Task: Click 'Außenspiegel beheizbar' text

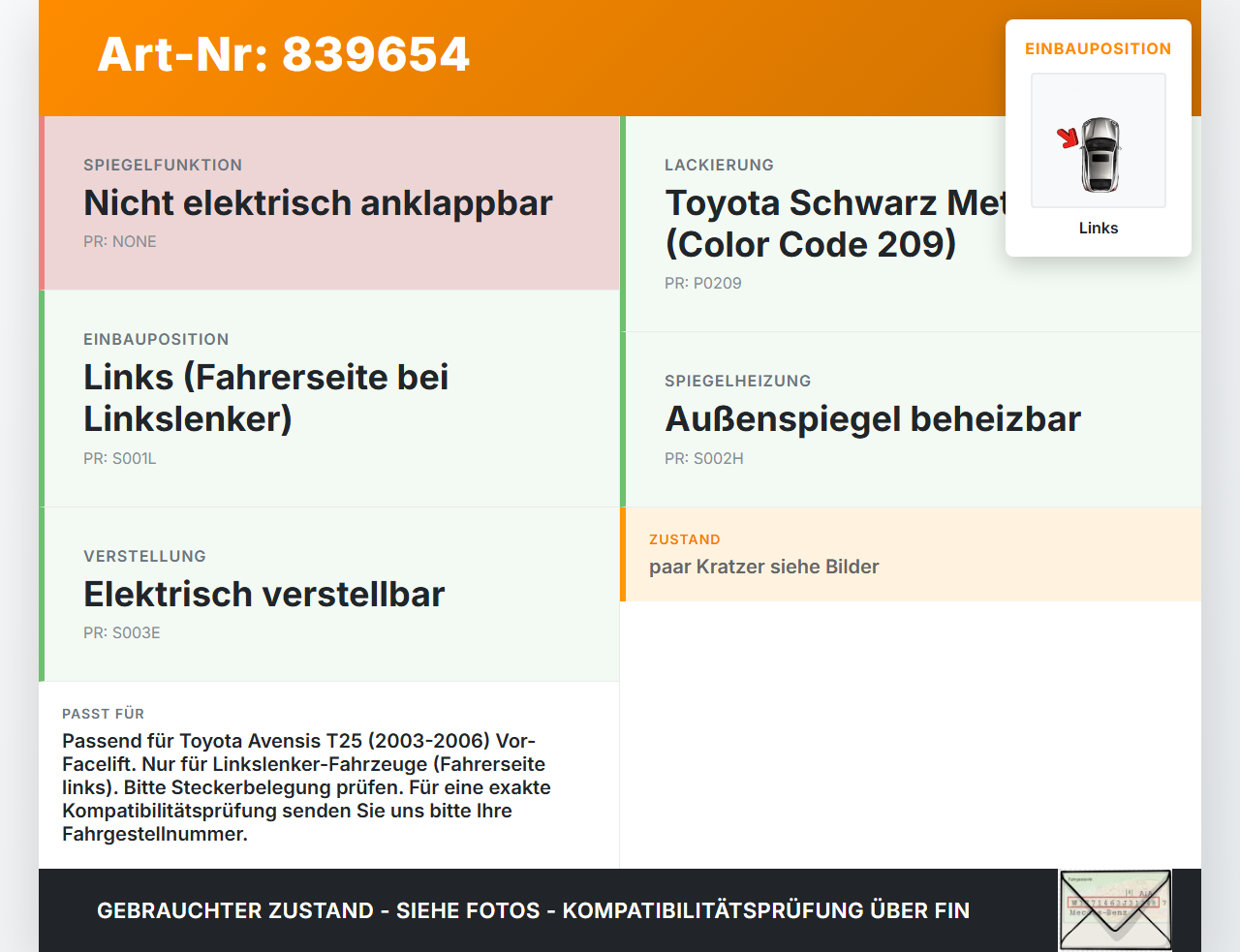Action: [873, 418]
